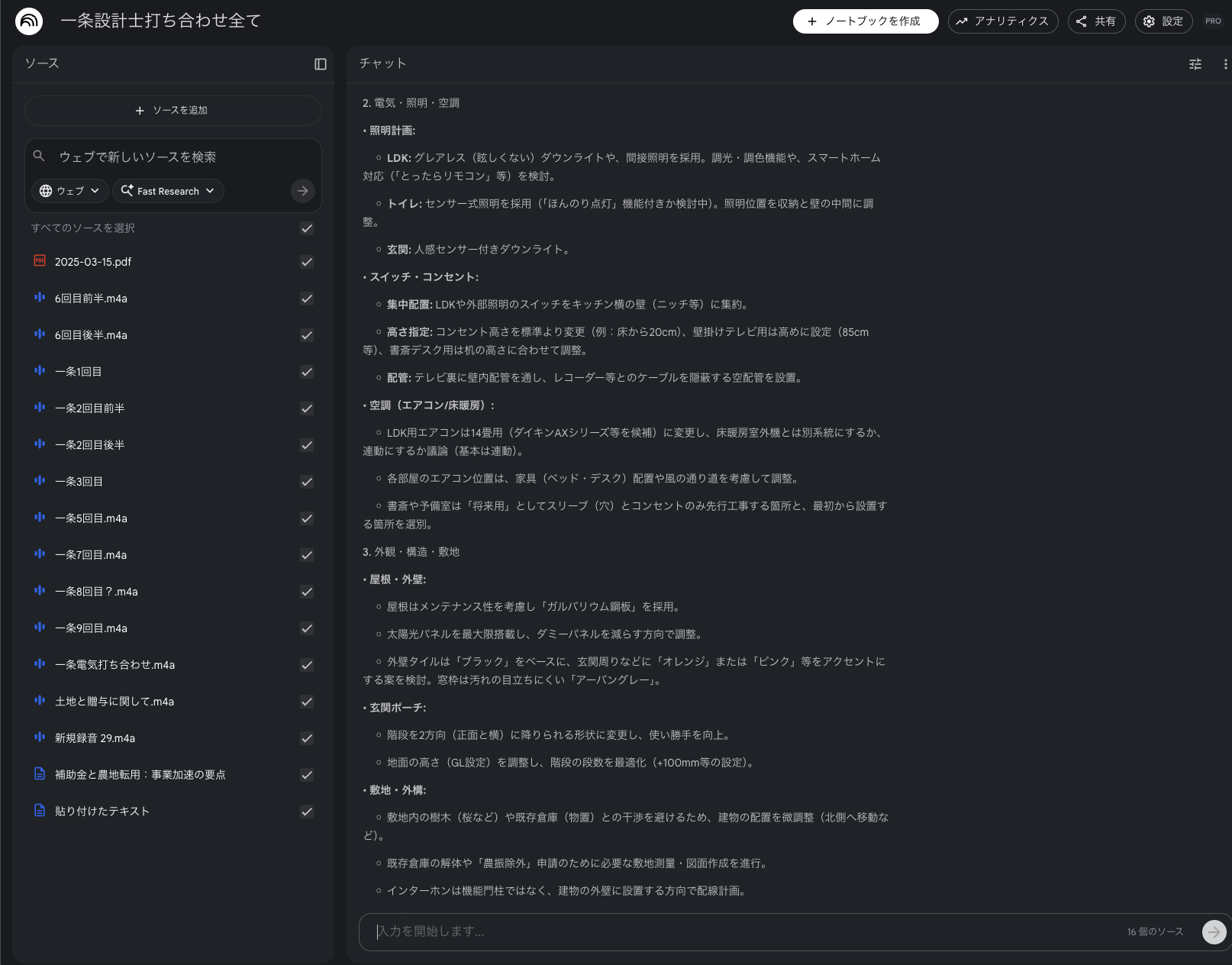Uncheck the 一条2回目前半 checkbox
Screen dimensions: 1232x965
point(307,408)
